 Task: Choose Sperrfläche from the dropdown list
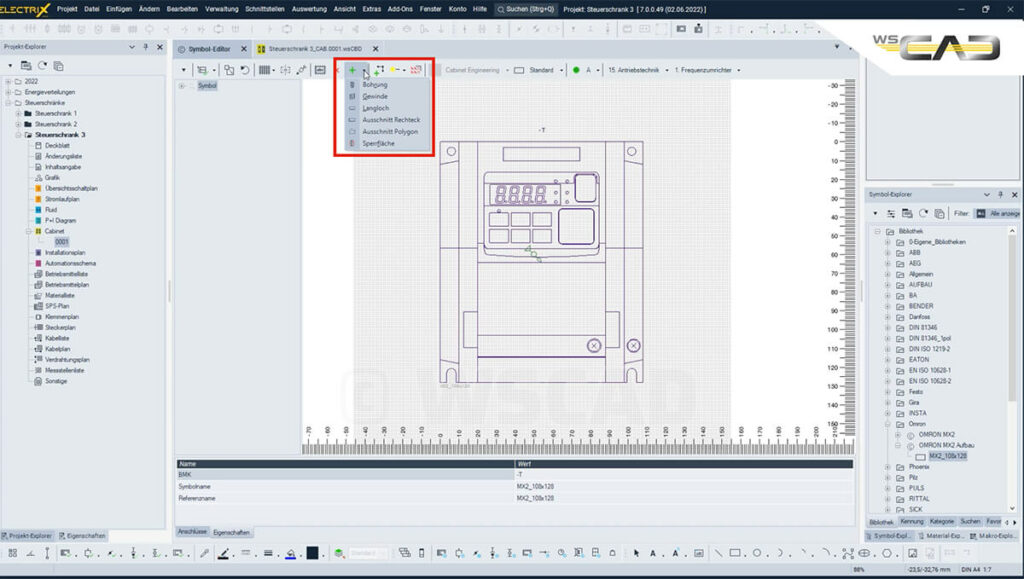point(378,143)
